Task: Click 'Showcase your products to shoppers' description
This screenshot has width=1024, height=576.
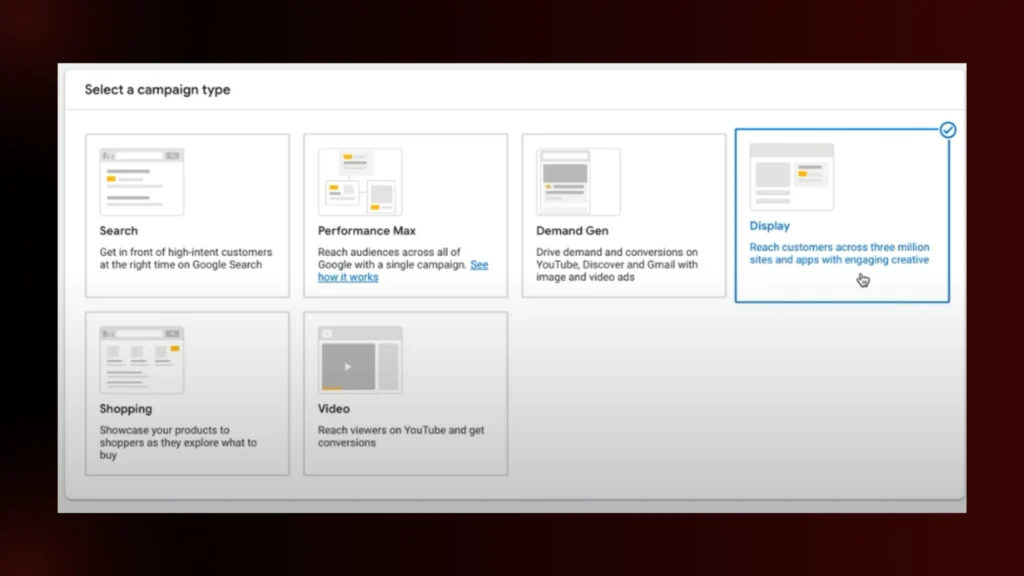Action: (178, 442)
